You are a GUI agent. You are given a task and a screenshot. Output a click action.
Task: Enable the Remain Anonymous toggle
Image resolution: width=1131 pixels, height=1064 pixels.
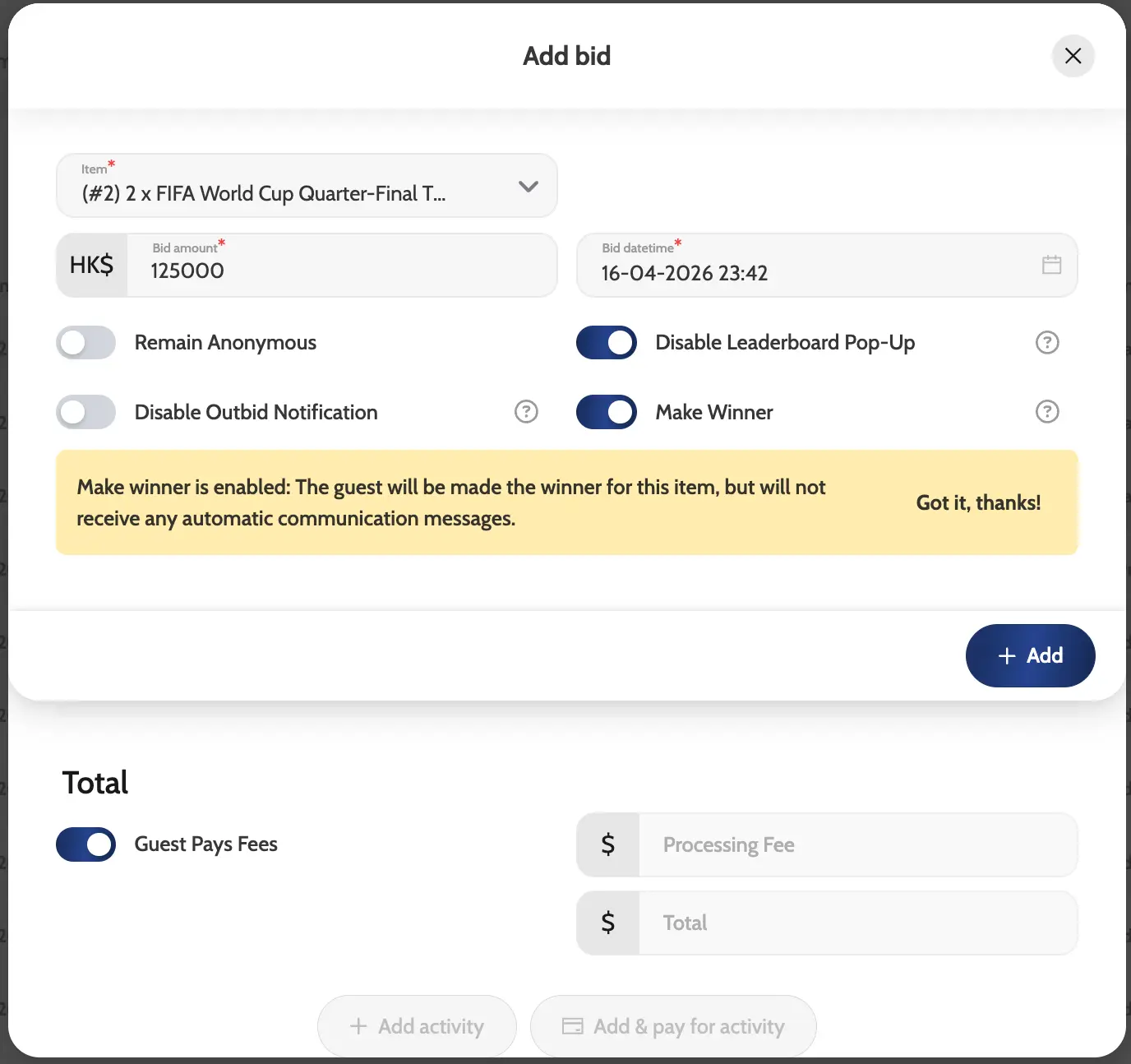(x=86, y=343)
